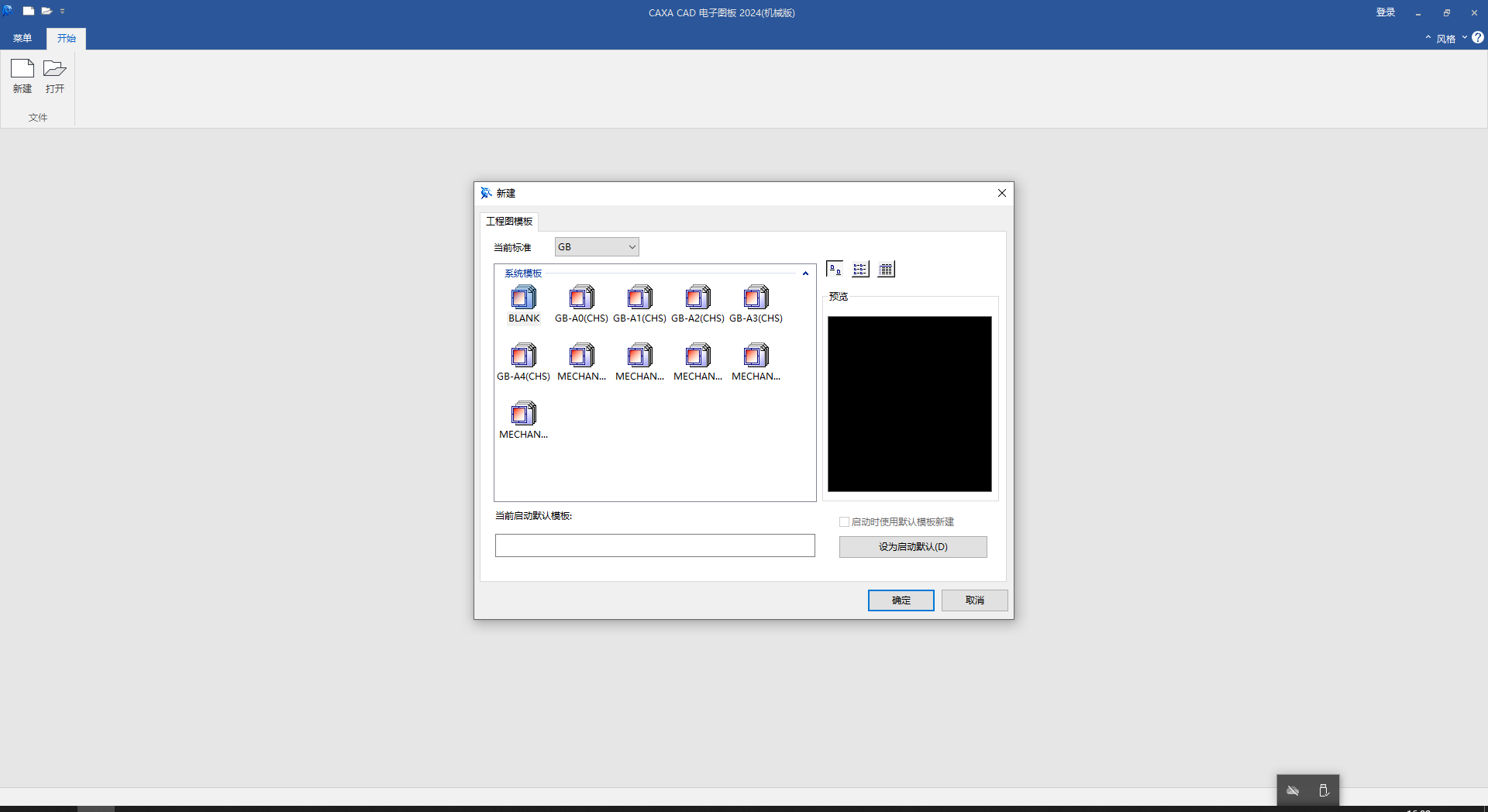
Task: Click the GB-A4(CHS) template
Action: 523,356
